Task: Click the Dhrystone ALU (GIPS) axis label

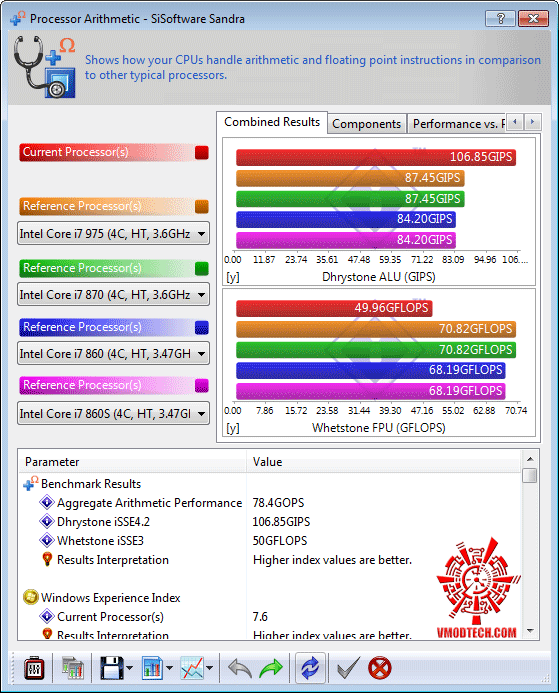Action: pos(379,277)
